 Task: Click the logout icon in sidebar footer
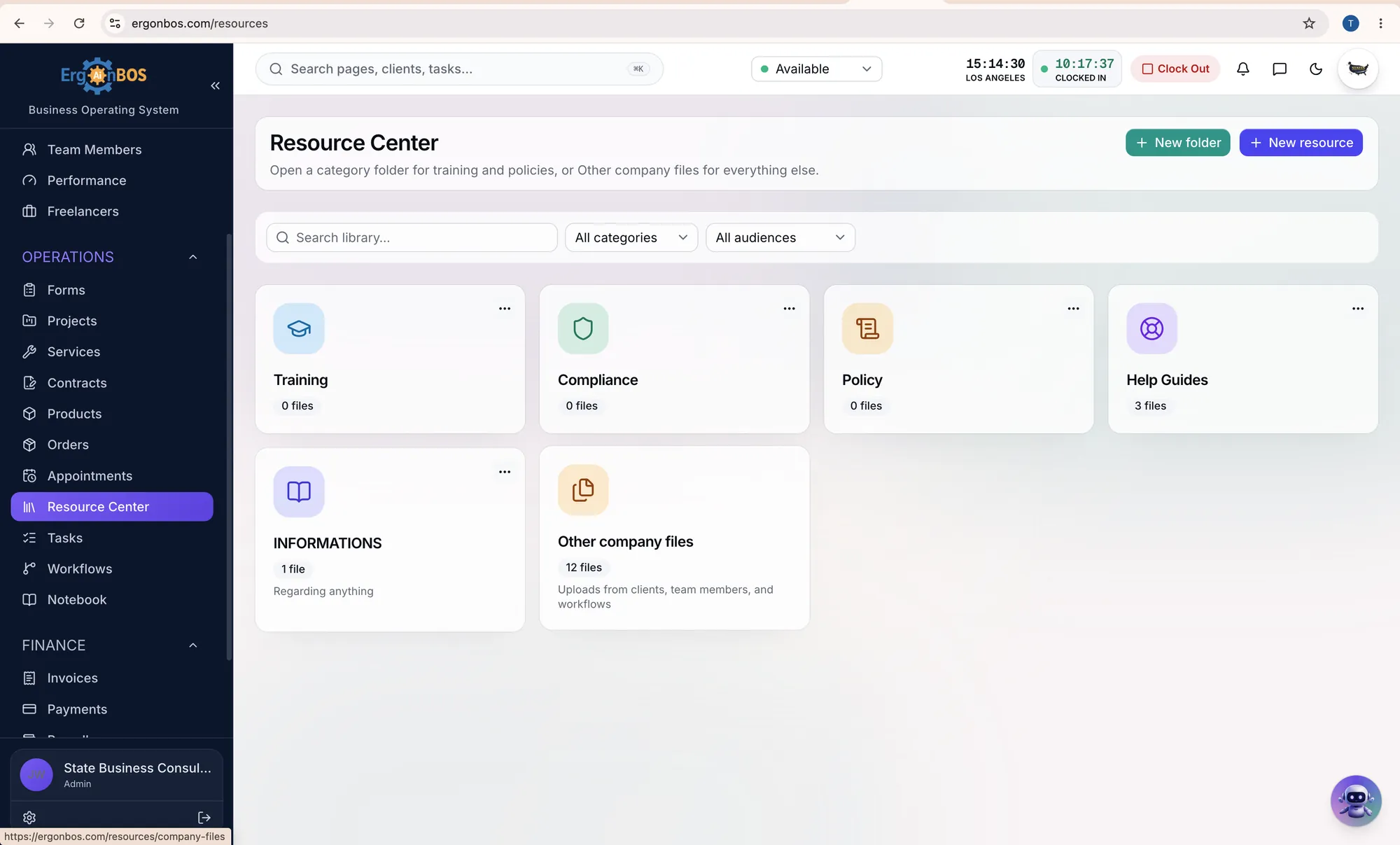click(x=204, y=818)
